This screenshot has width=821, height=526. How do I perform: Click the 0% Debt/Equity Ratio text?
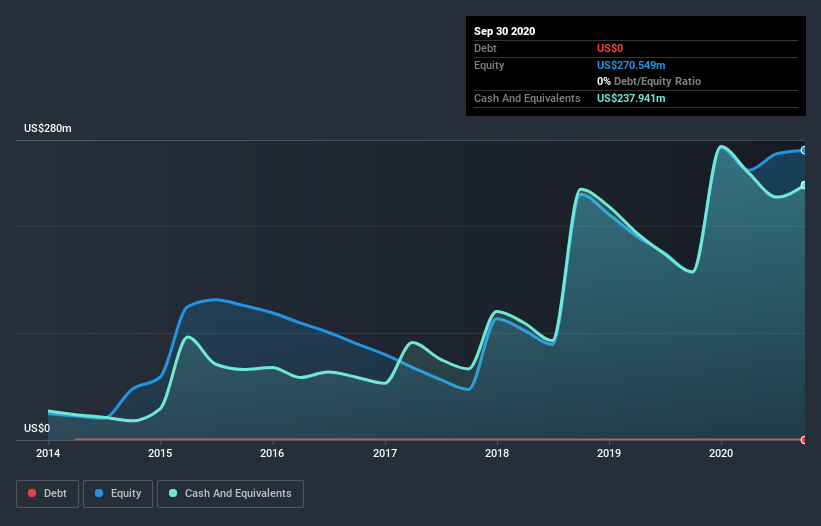click(649, 81)
